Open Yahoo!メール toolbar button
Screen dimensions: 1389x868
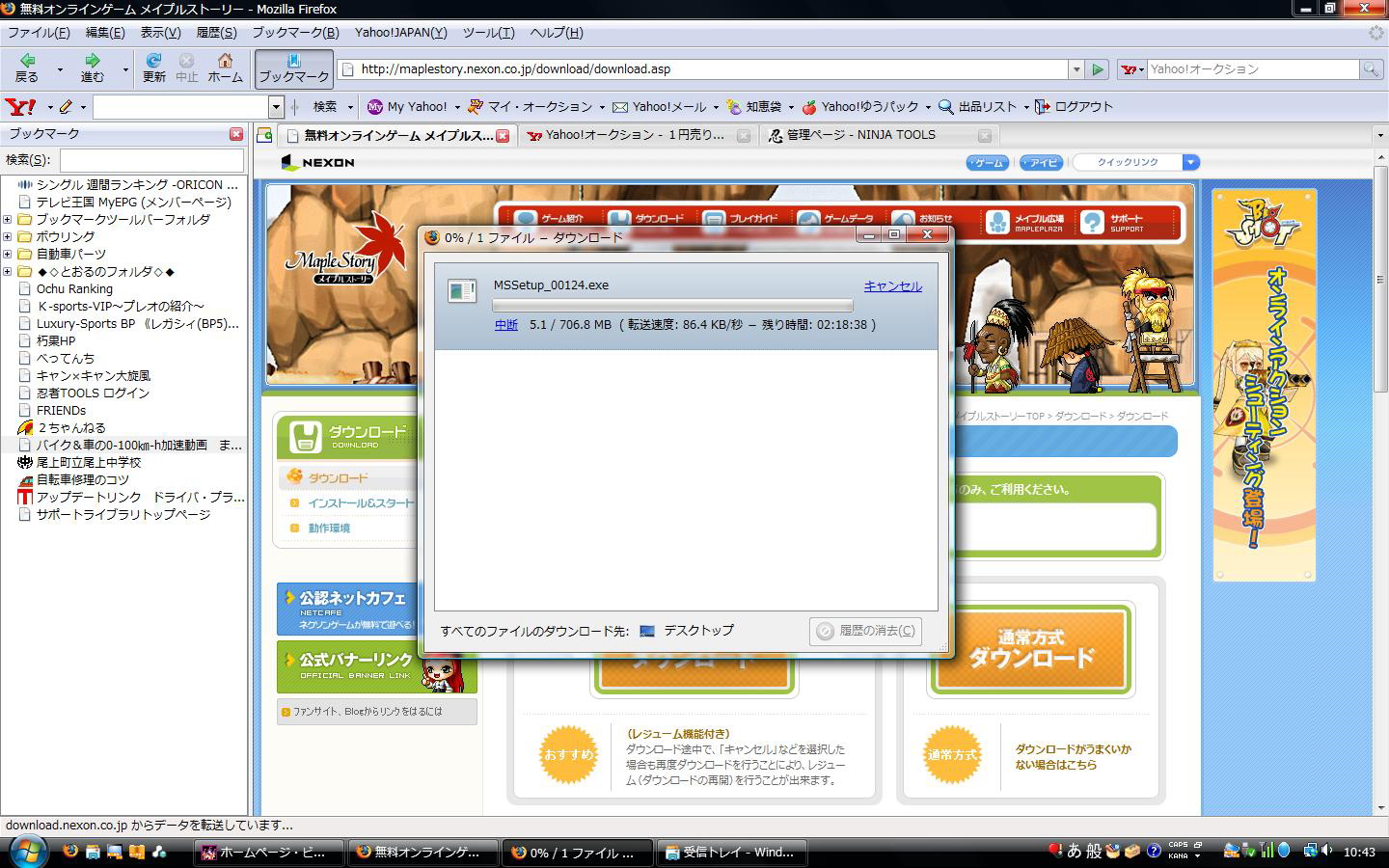pos(660,107)
